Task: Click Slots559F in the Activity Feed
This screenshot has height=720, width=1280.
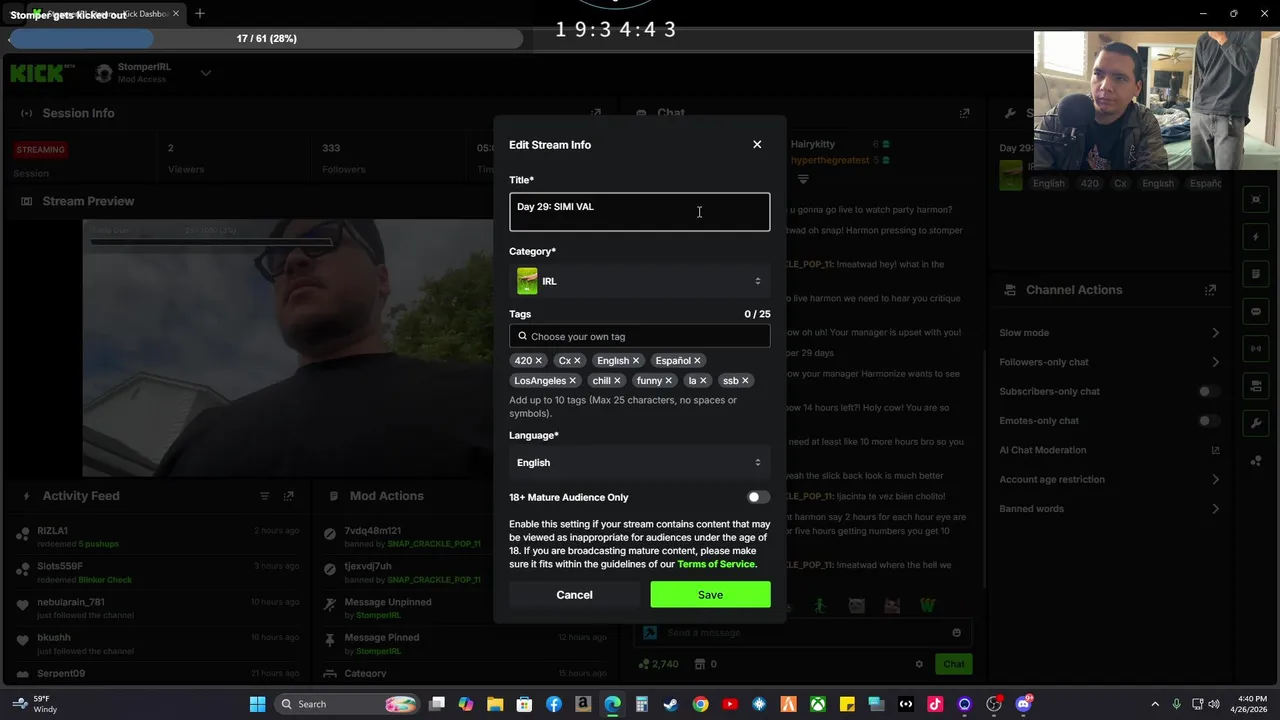Action: [x=60, y=567]
